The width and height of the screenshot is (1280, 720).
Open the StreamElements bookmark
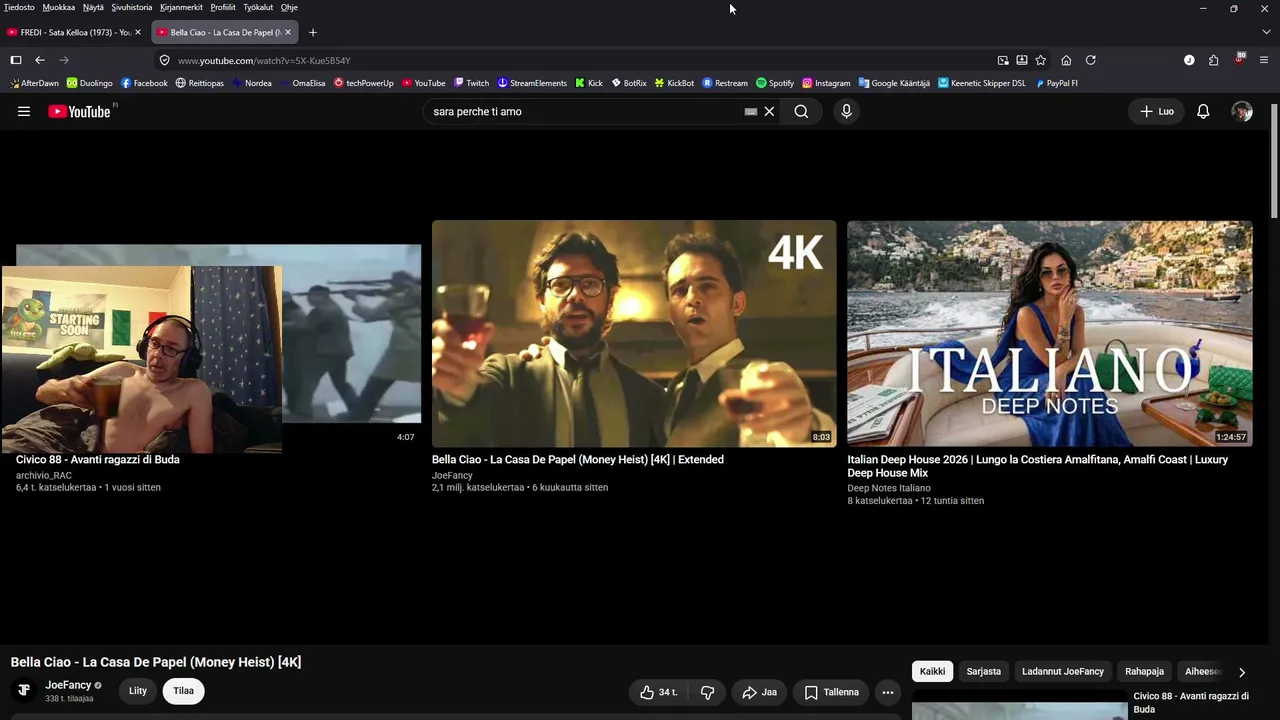click(x=532, y=83)
